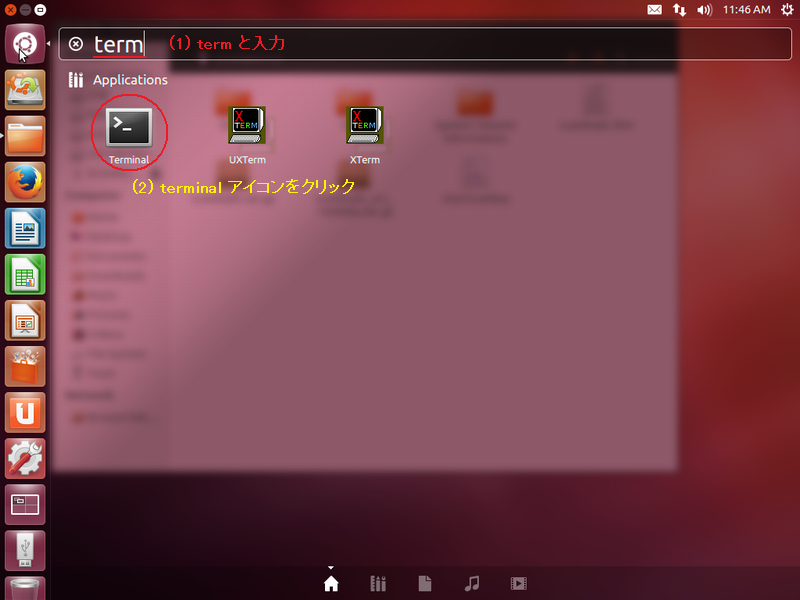Click the Workspace Switcher launcher icon
Screen dimensions: 800x600
pyautogui.click(x=24, y=504)
